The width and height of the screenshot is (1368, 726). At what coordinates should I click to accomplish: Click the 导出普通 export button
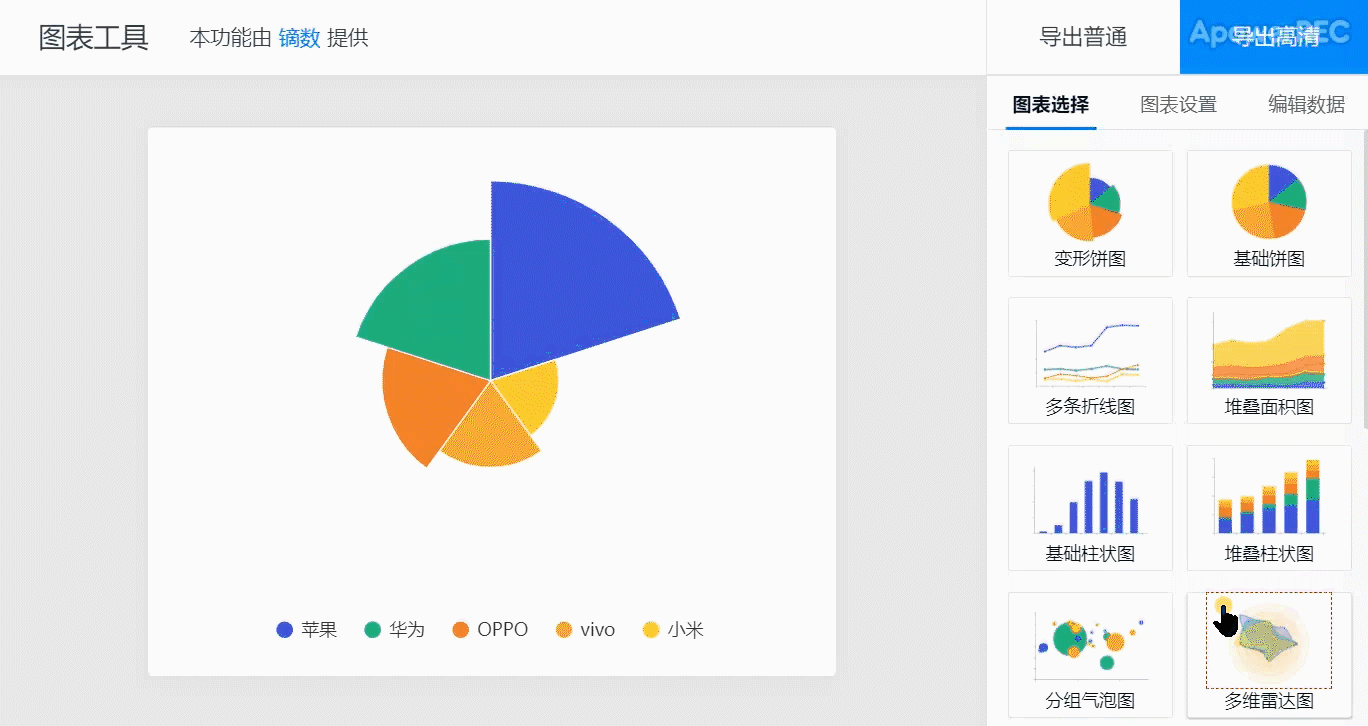tap(1083, 38)
